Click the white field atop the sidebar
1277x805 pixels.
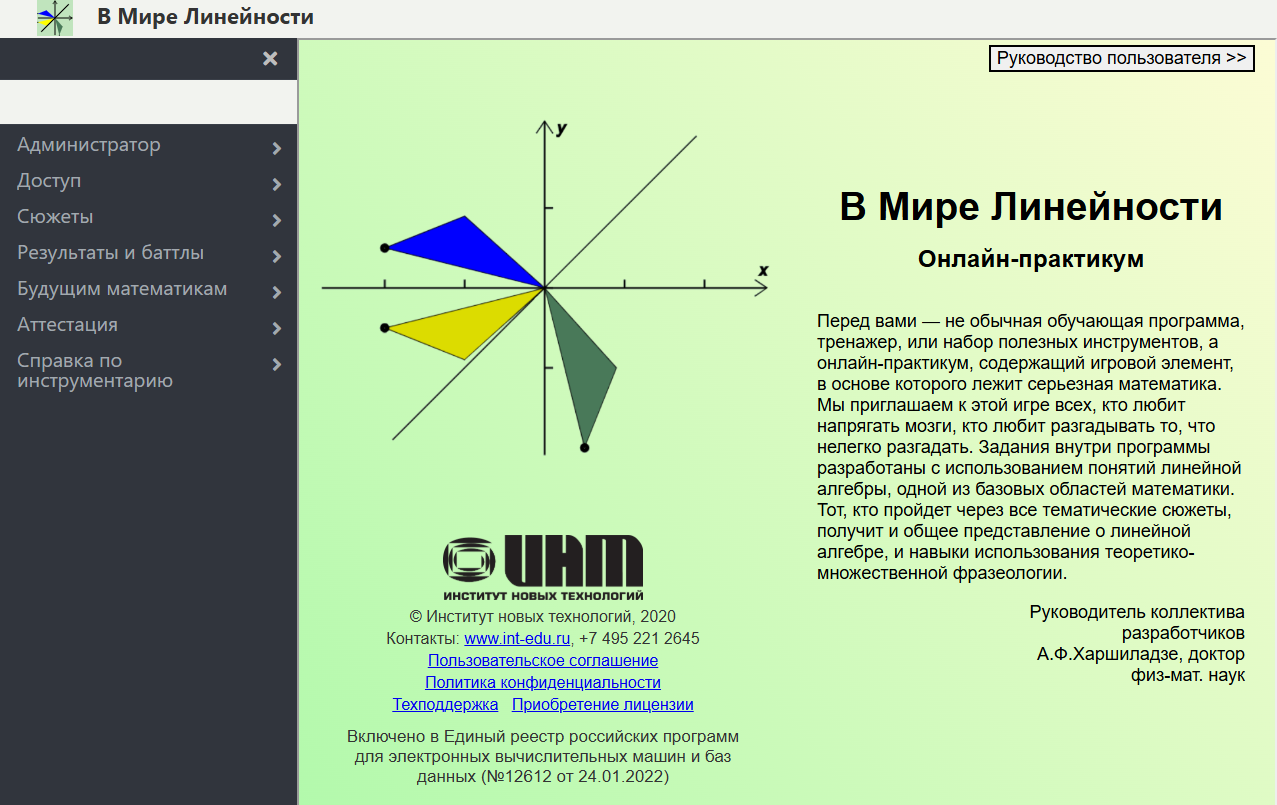tap(148, 101)
